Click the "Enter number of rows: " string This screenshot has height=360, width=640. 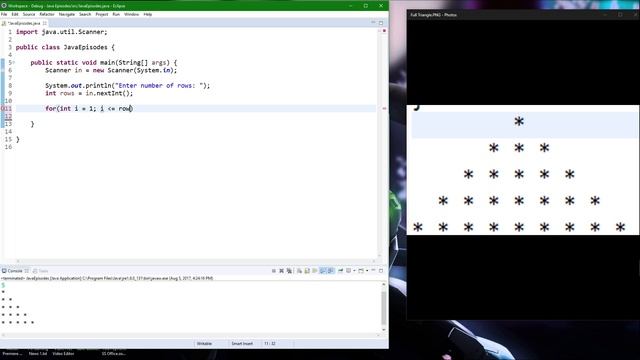pos(159,86)
